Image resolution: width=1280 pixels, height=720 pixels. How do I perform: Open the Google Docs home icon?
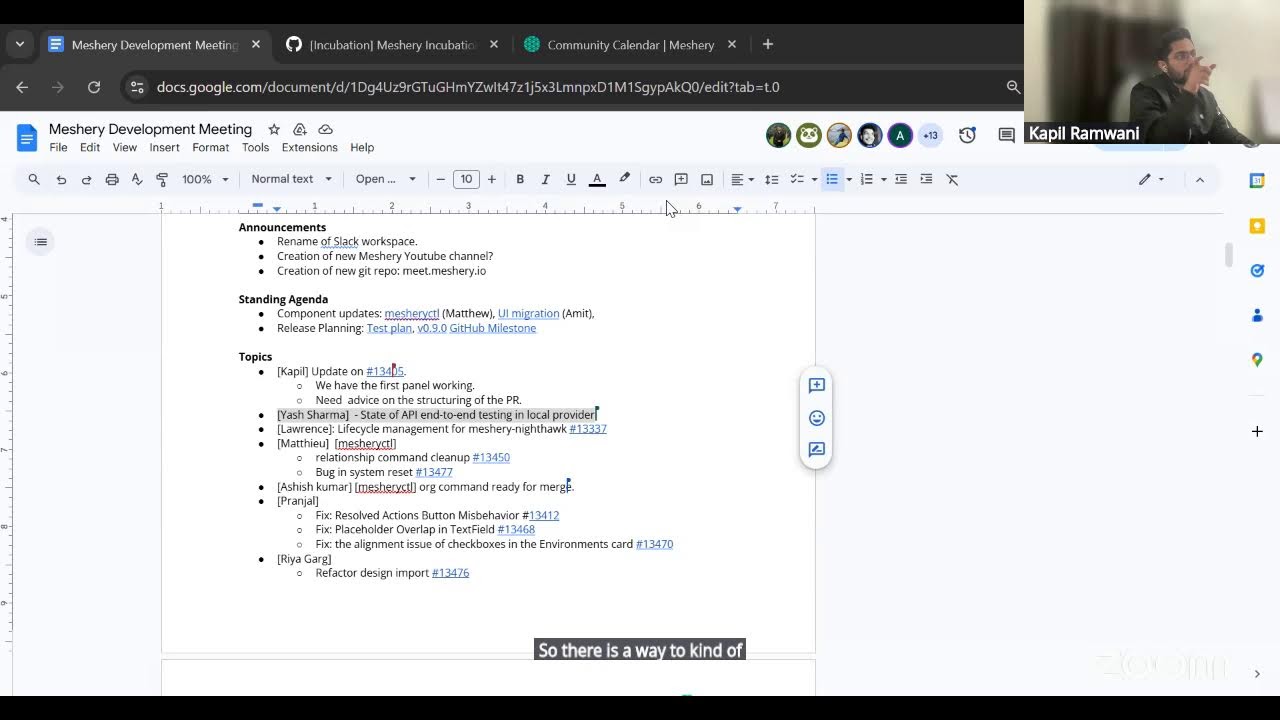tap(27, 137)
